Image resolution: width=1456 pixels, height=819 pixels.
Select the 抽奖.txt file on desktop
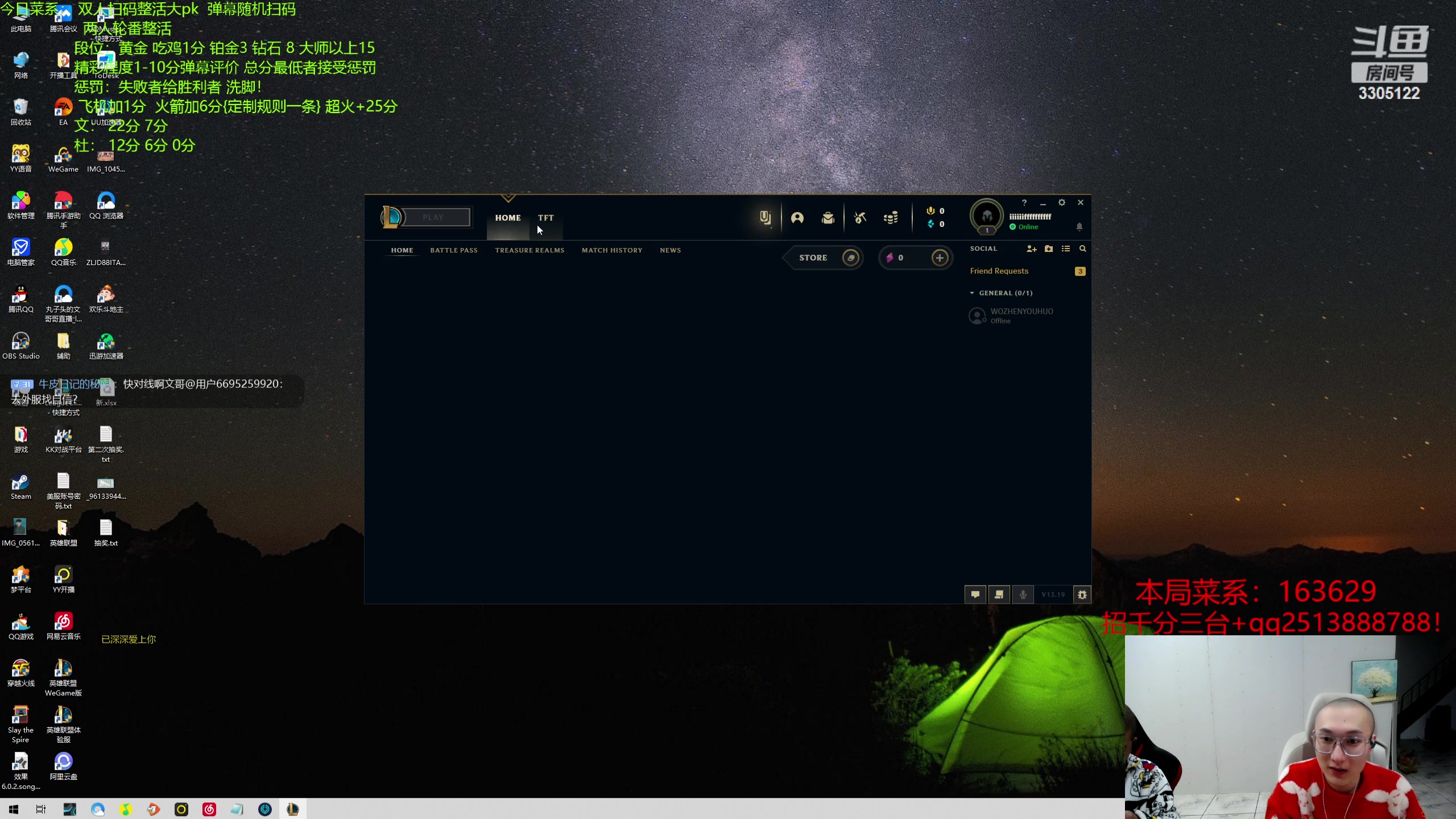coord(106,533)
